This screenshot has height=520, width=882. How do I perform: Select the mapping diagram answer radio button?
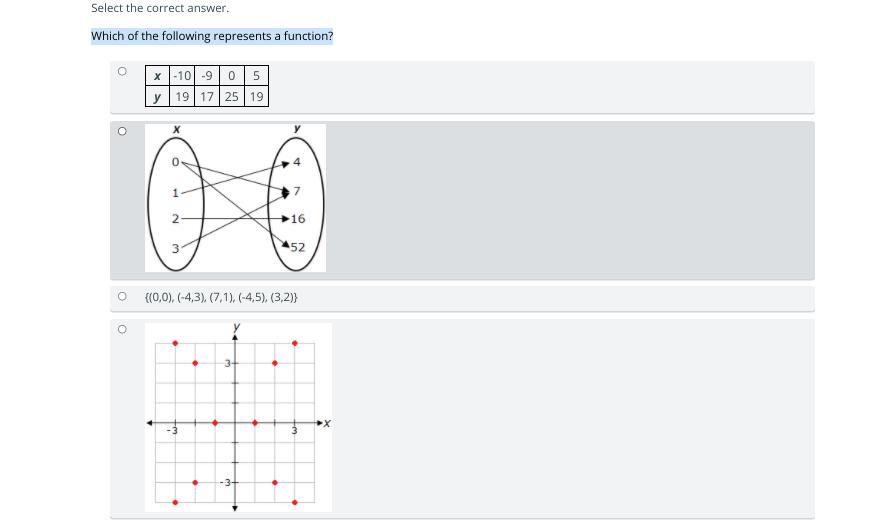point(122,131)
